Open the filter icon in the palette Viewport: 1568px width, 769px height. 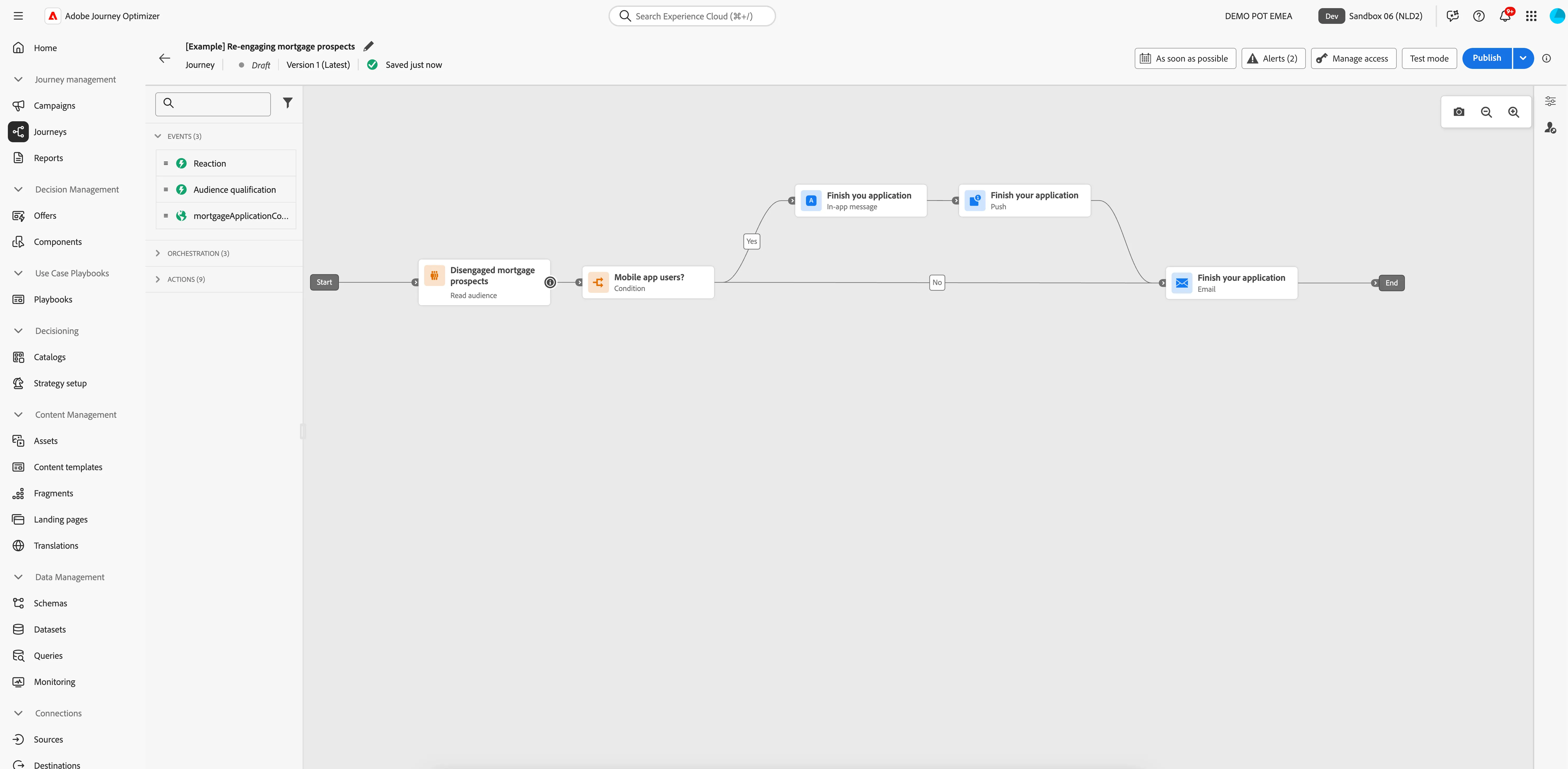287,103
